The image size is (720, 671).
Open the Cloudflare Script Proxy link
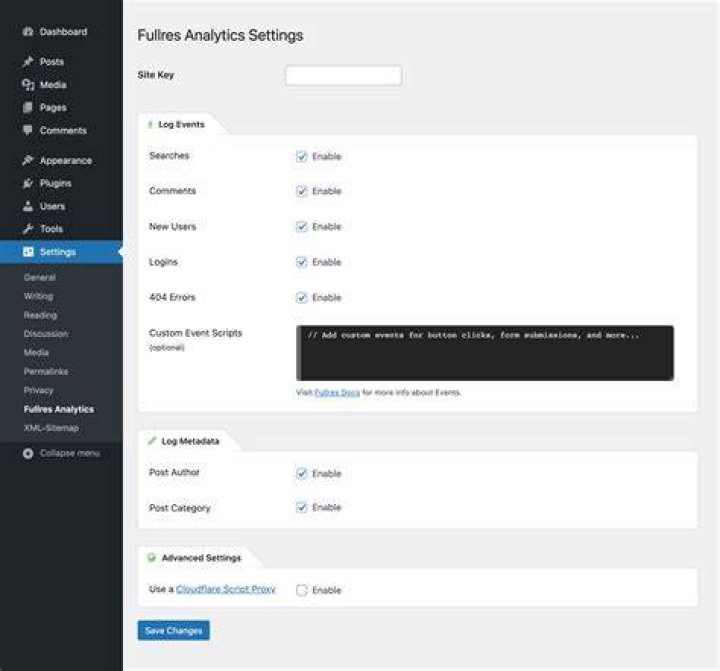[x=226, y=589]
